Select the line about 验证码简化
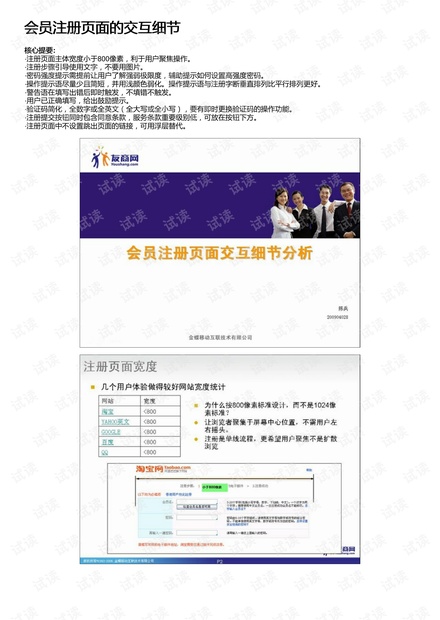This screenshot has height=620, width=440. [159, 109]
